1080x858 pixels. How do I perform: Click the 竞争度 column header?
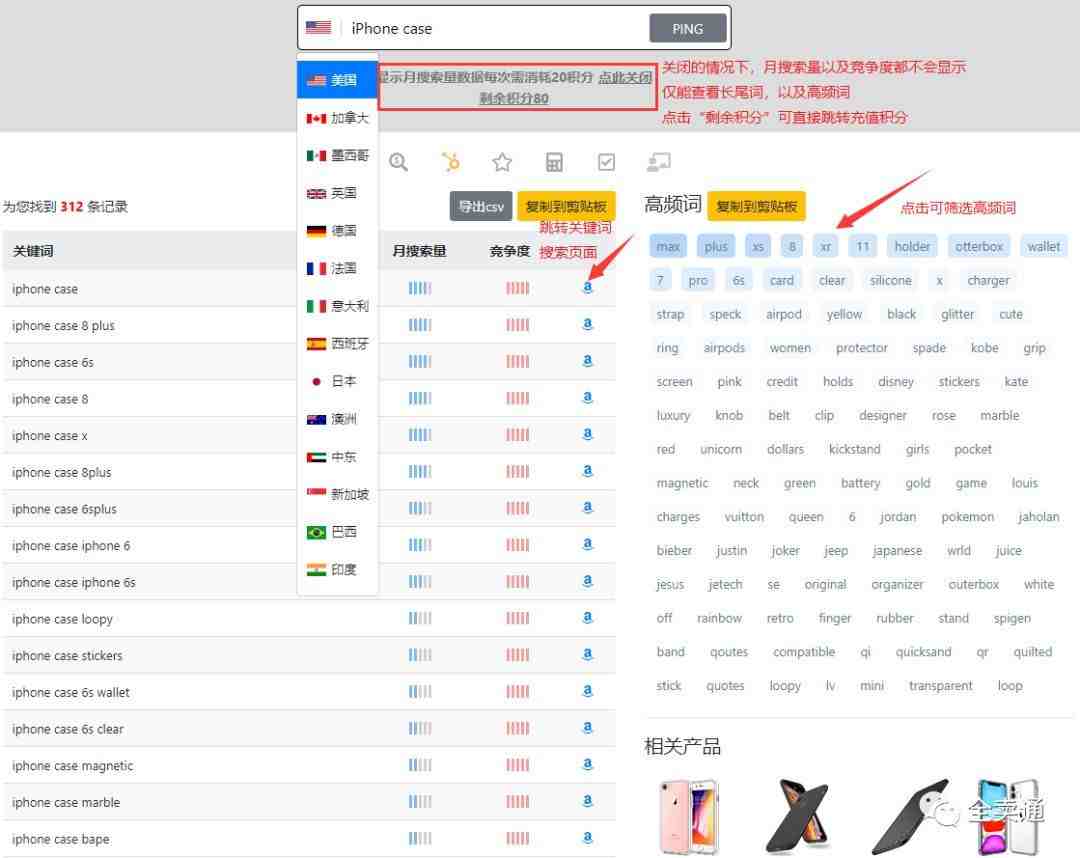pos(510,251)
